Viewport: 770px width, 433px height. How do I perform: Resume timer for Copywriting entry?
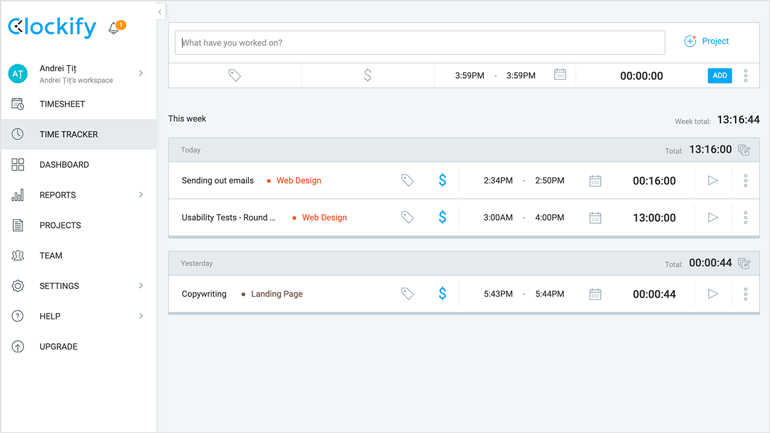[x=713, y=294]
